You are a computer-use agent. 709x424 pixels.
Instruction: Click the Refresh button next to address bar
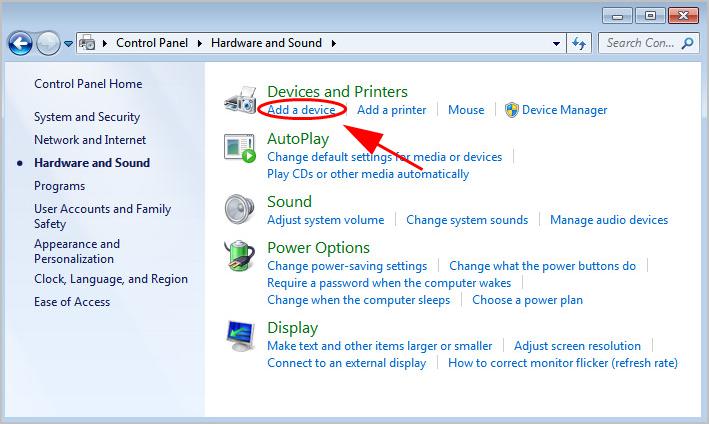579,43
